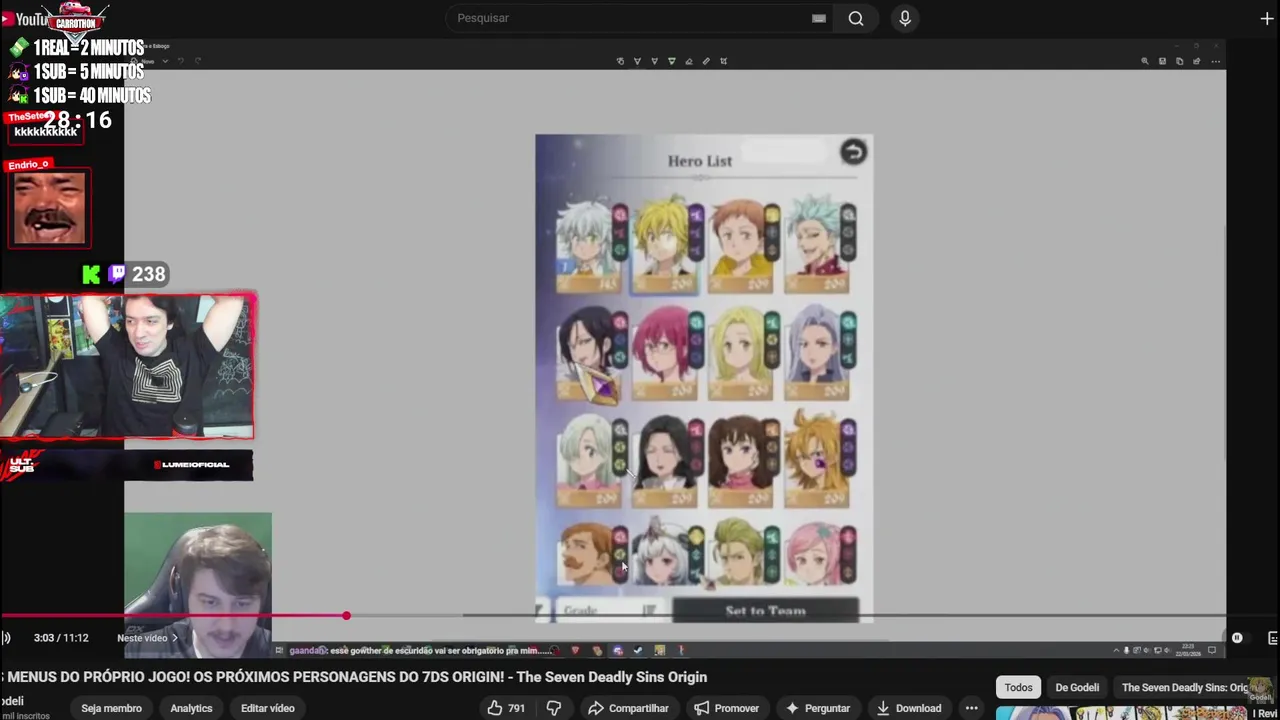Viewport: 1280px width, 720px height.
Task: Select the eraser tool in snip toolbar
Action: 688,61
